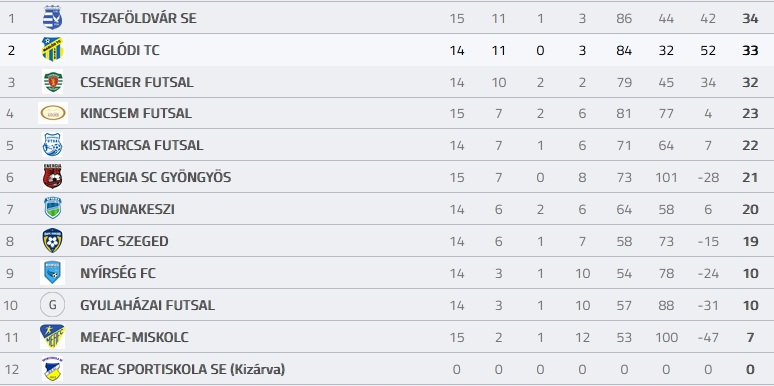This screenshot has height=386, width=774.
Task: Click the Maglódi TC team logo
Action: [52, 50]
